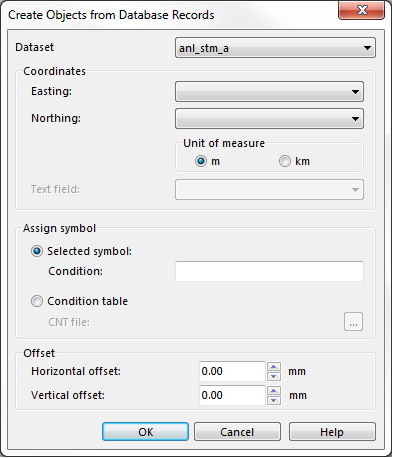Browse for CNT file with ellipsis button
393x458 pixels.
tap(353, 322)
